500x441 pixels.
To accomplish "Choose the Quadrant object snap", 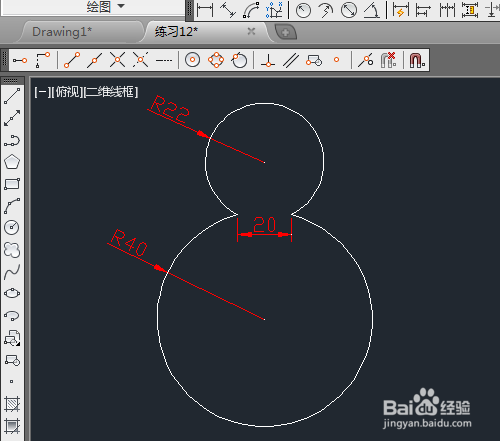I will [216, 60].
